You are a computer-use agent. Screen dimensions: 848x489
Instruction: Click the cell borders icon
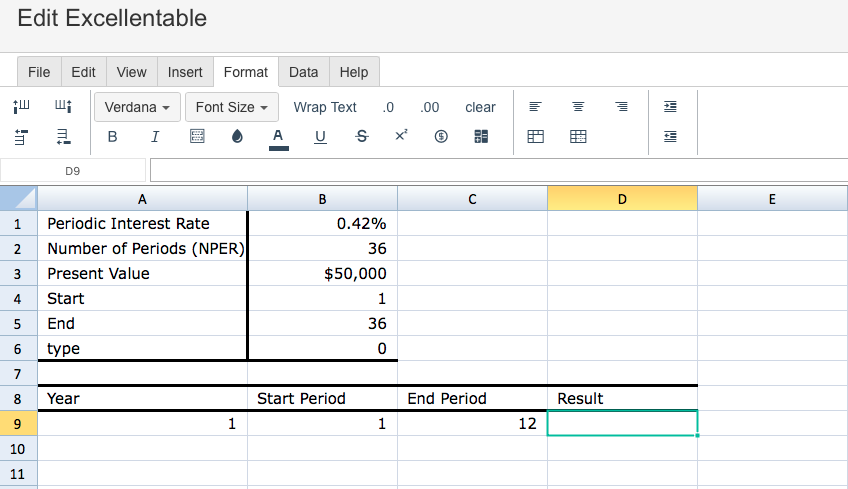pyautogui.click(x=197, y=137)
